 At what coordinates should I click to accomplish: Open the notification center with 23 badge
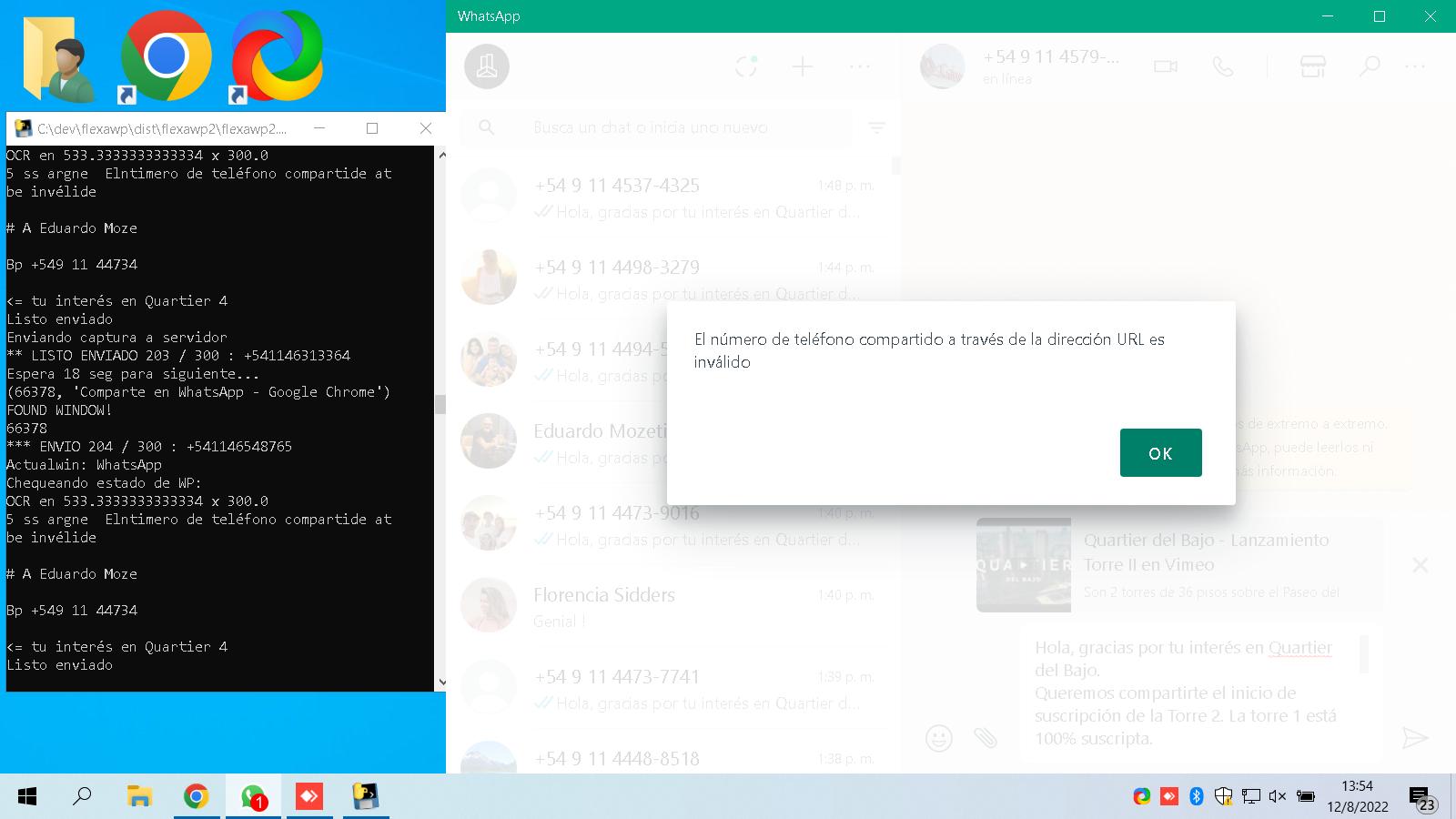click(1421, 799)
